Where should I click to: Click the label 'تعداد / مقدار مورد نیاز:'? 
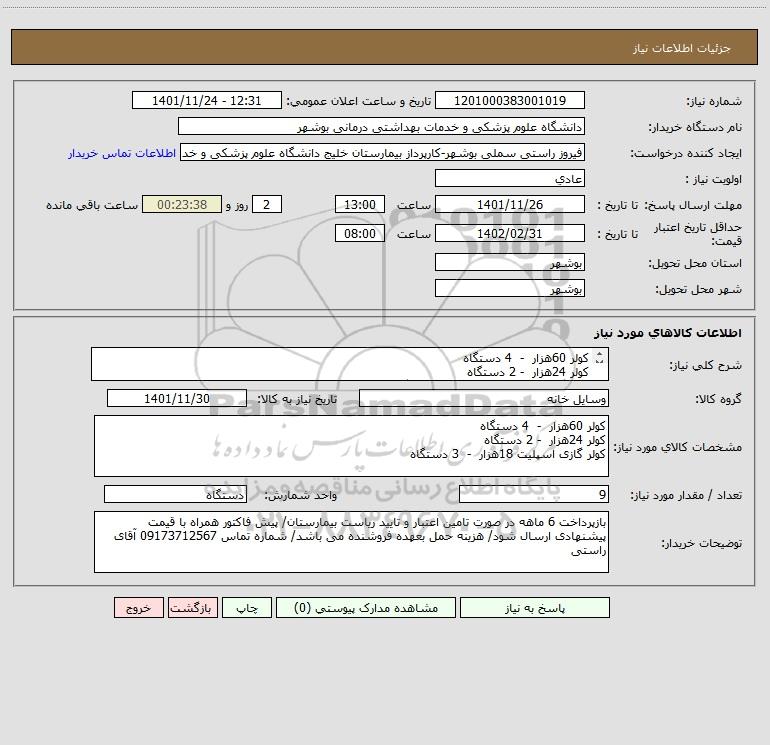(686, 496)
